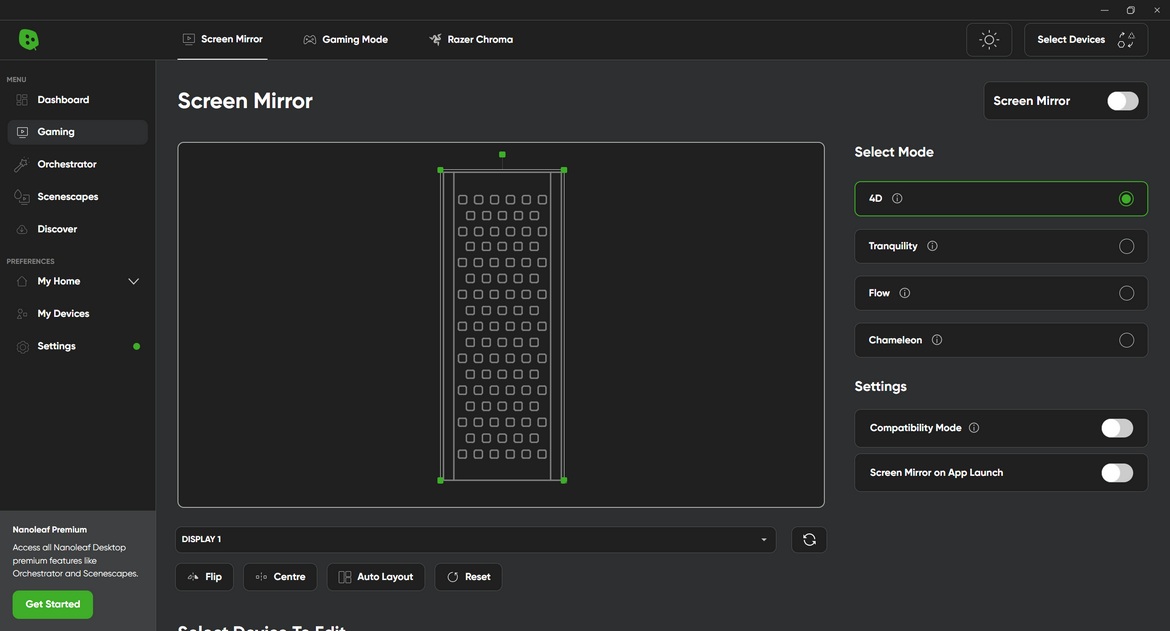This screenshot has height=631, width=1170.
Task: Switch to the Razer Chroma tab
Action: 471,40
